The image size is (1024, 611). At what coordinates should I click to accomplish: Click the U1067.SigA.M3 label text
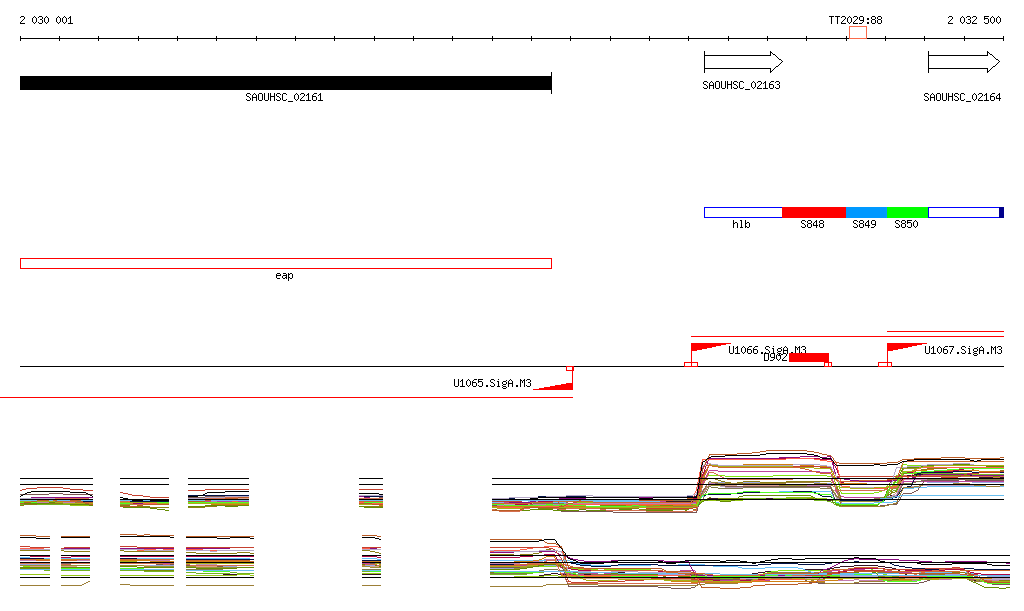pos(963,351)
